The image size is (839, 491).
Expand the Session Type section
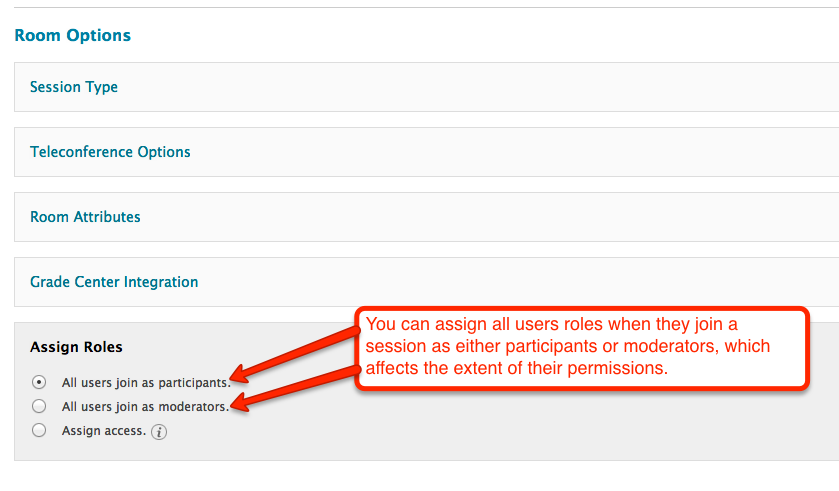[x=426, y=87]
